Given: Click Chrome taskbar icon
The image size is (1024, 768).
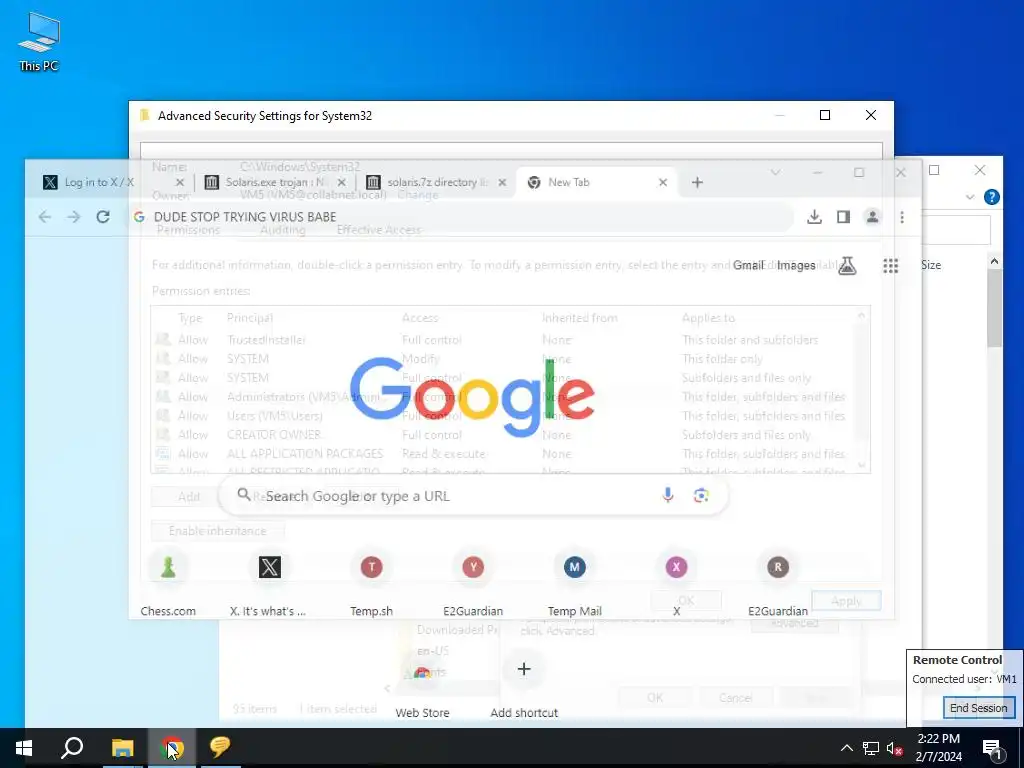Looking at the screenshot, I should pos(172,748).
